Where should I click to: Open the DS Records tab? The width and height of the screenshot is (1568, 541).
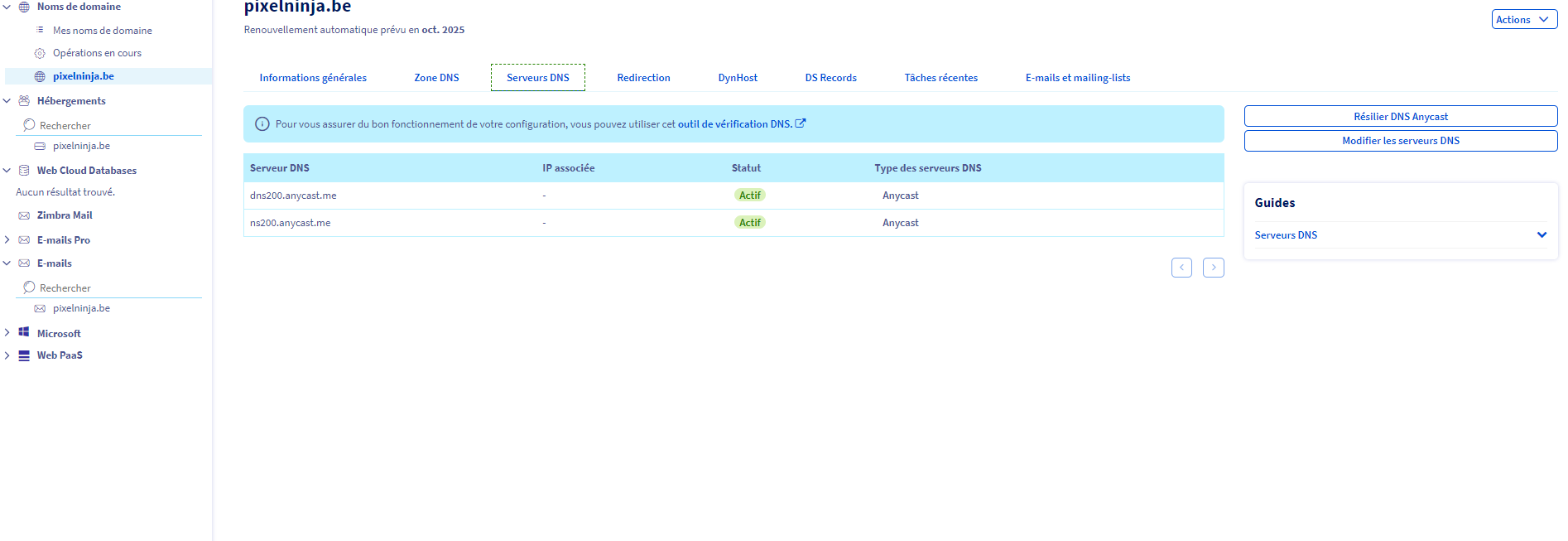tap(830, 78)
